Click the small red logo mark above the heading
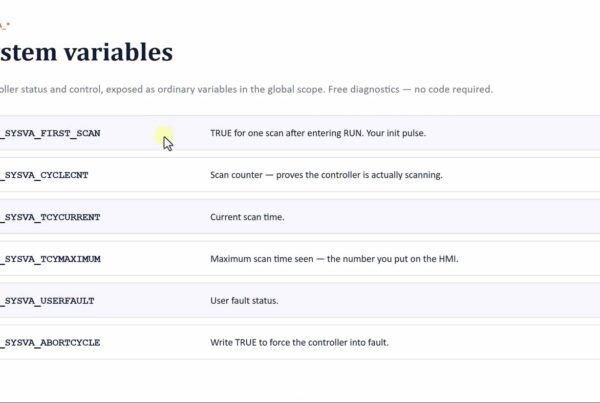The width and height of the screenshot is (600, 403). click(x=5, y=26)
